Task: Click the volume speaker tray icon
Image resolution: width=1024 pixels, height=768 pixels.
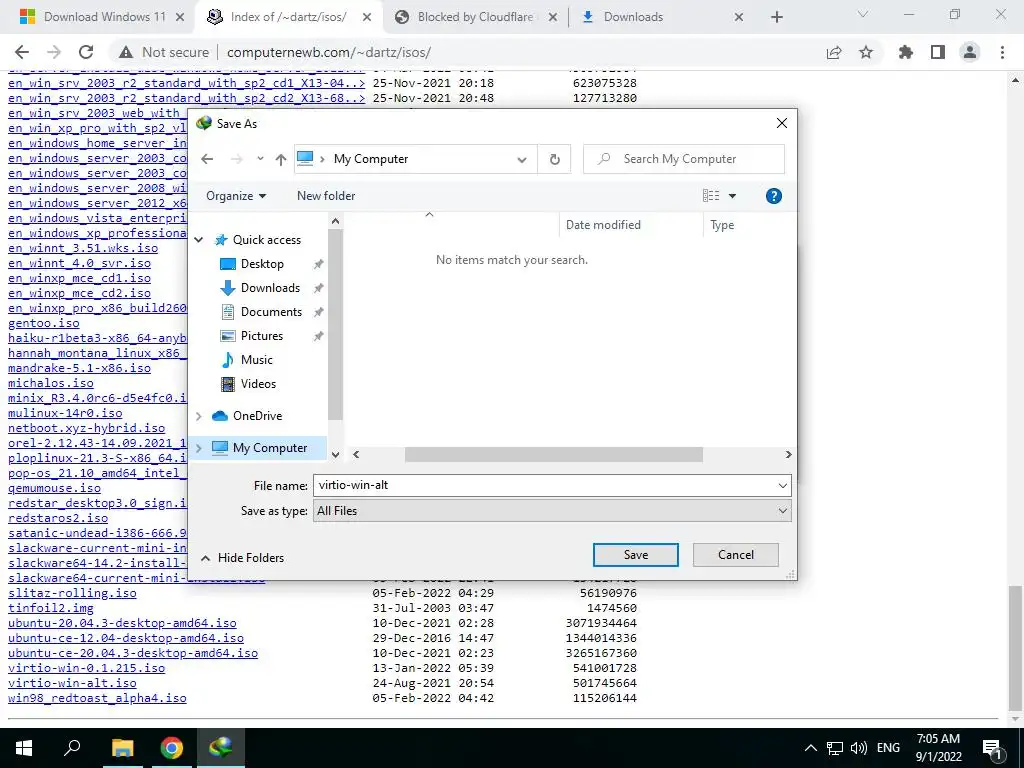Action: point(859,748)
